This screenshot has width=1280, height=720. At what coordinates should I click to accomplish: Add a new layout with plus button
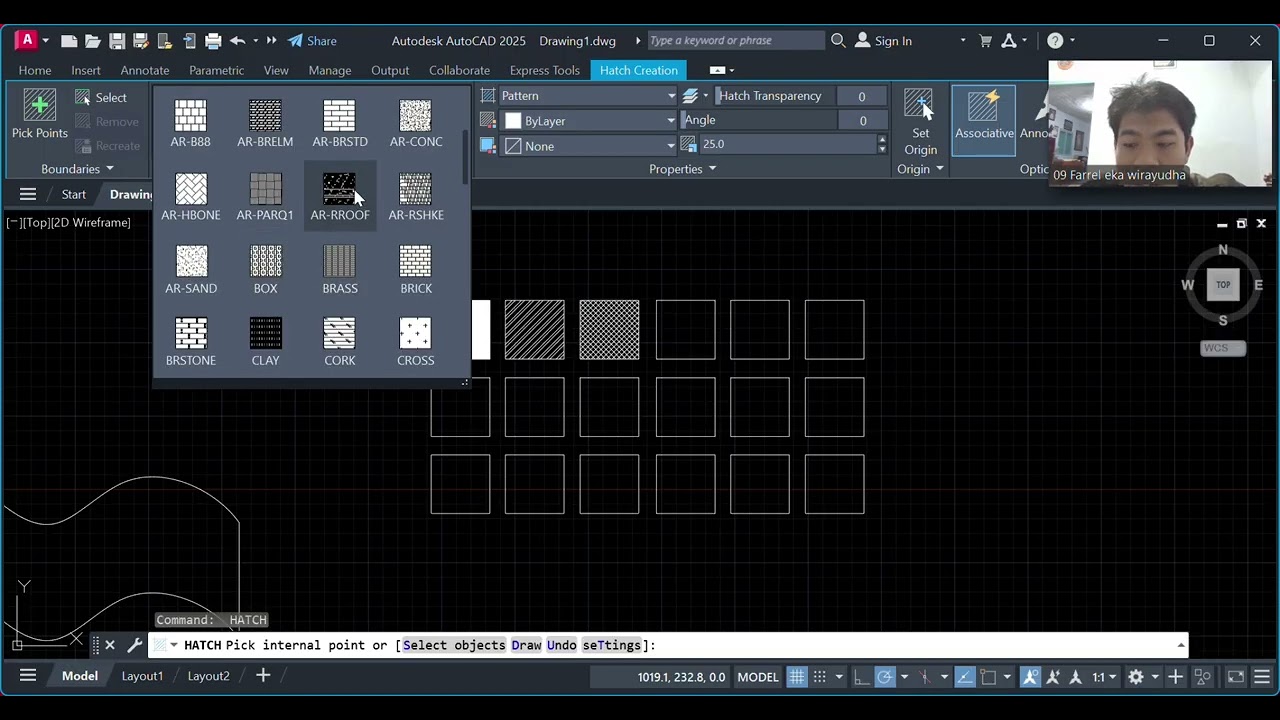point(263,676)
